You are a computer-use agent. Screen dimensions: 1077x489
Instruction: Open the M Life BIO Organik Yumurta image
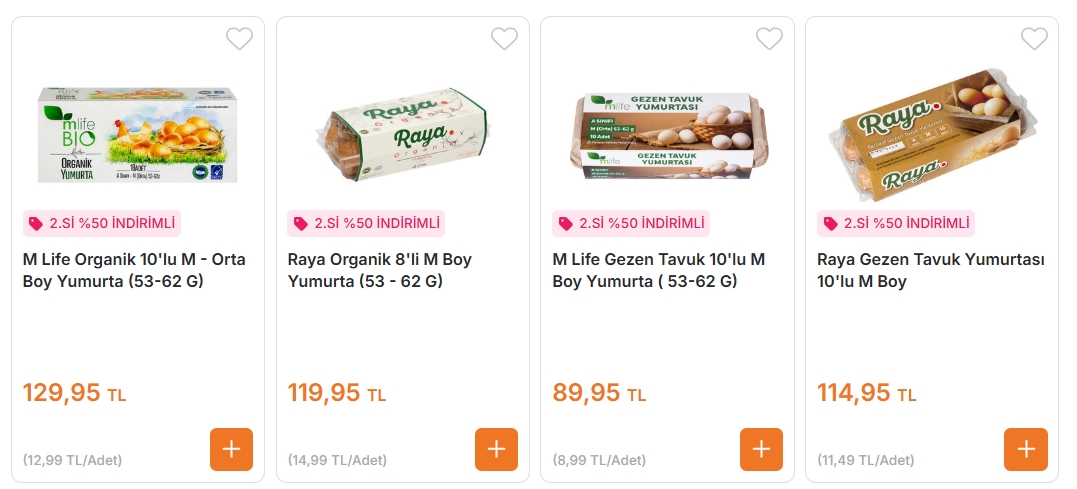click(x=138, y=135)
